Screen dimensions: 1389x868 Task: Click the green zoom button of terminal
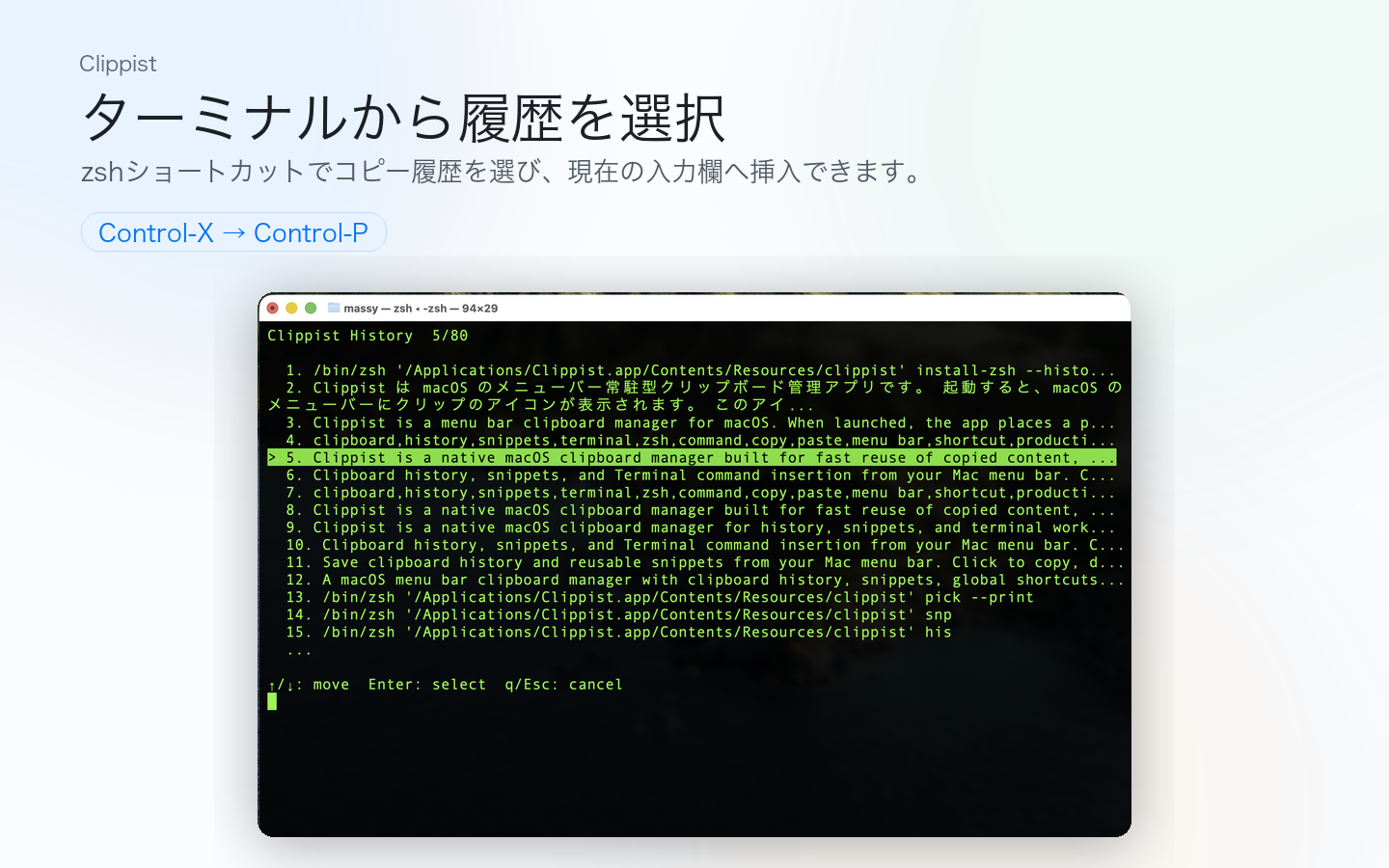(311, 308)
